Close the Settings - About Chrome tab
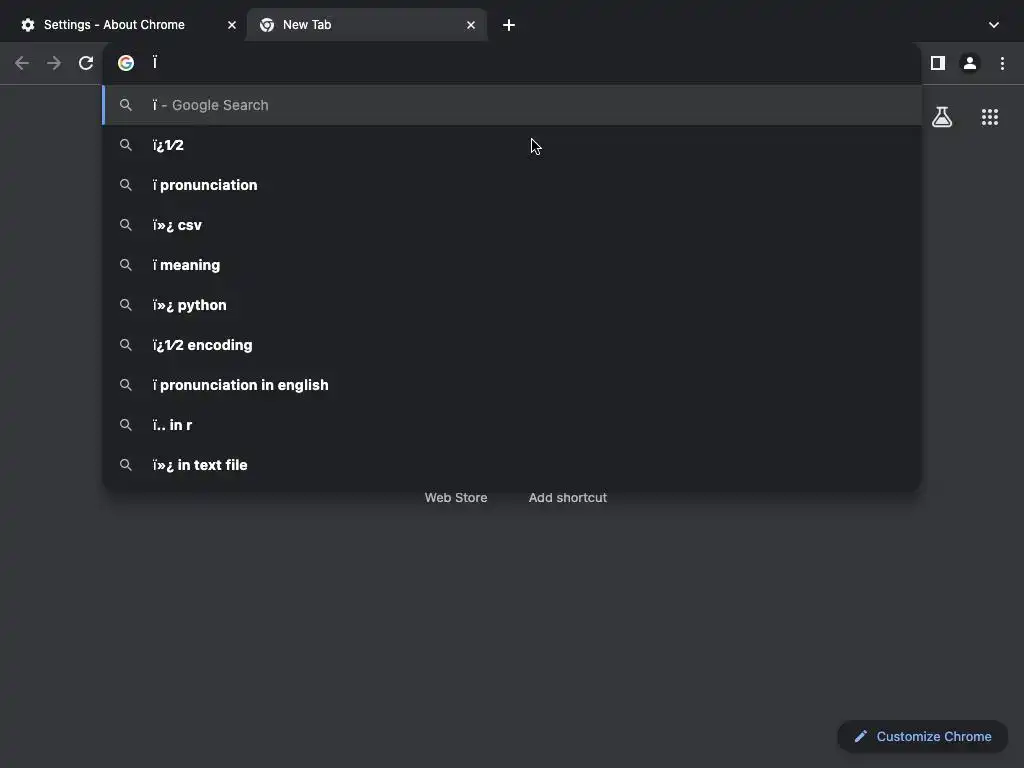1024x768 pixels. (x=232, y=25)
